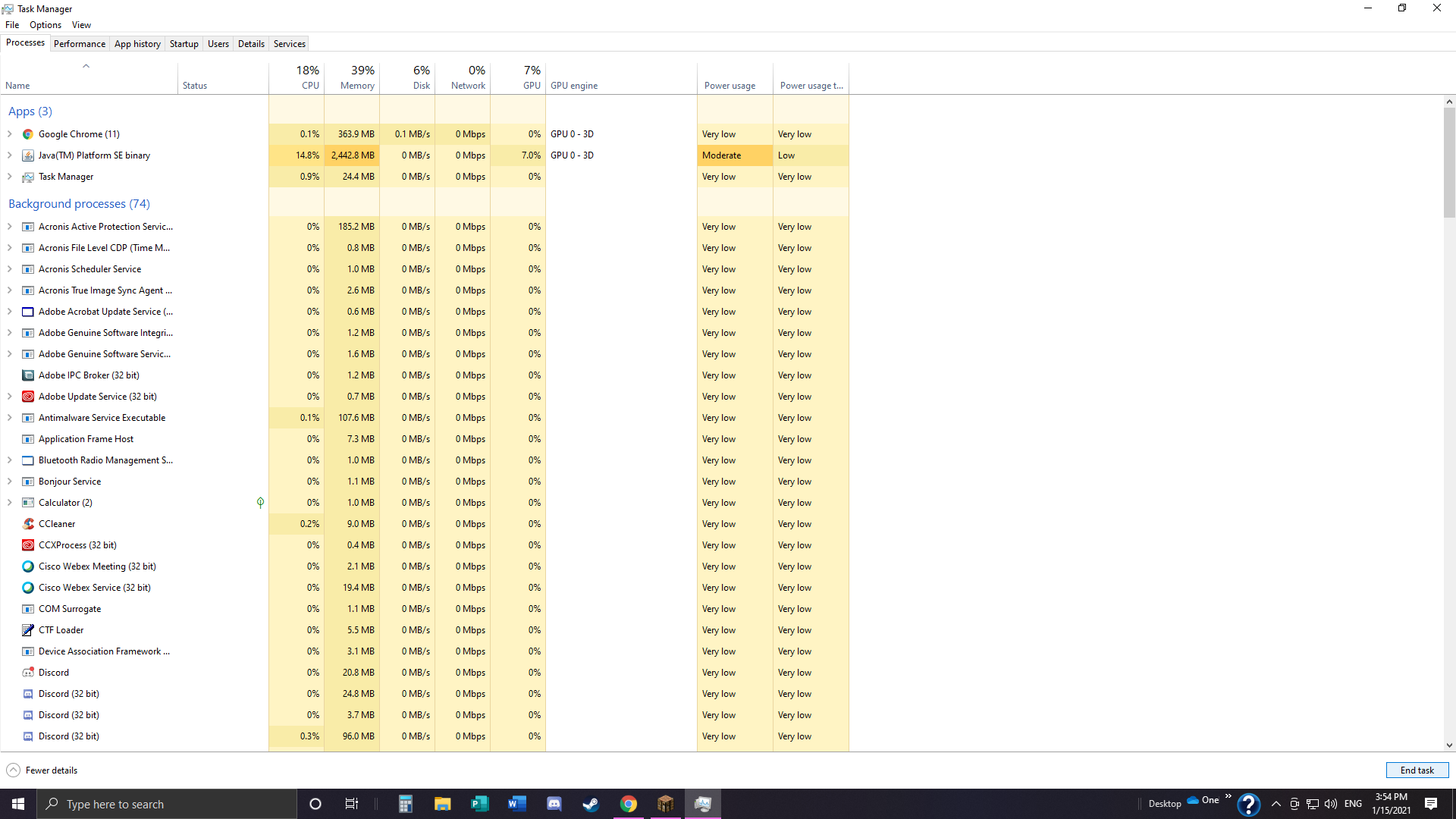Screen dimensions: 1456x819
Task: Switch to the Performance tab
Action: (80, 44)
